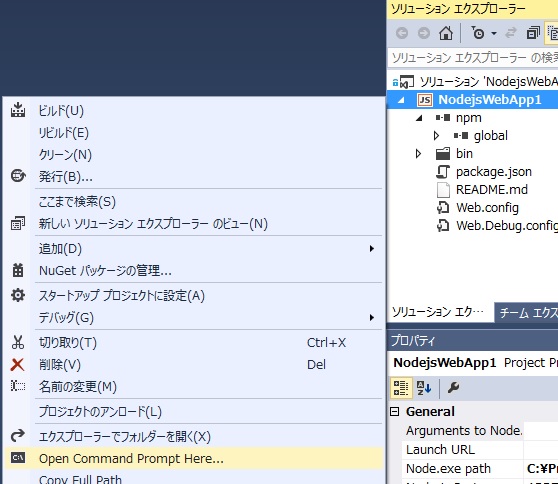Select Web.config file
The image size is (558, 484).
click(487, 208)
